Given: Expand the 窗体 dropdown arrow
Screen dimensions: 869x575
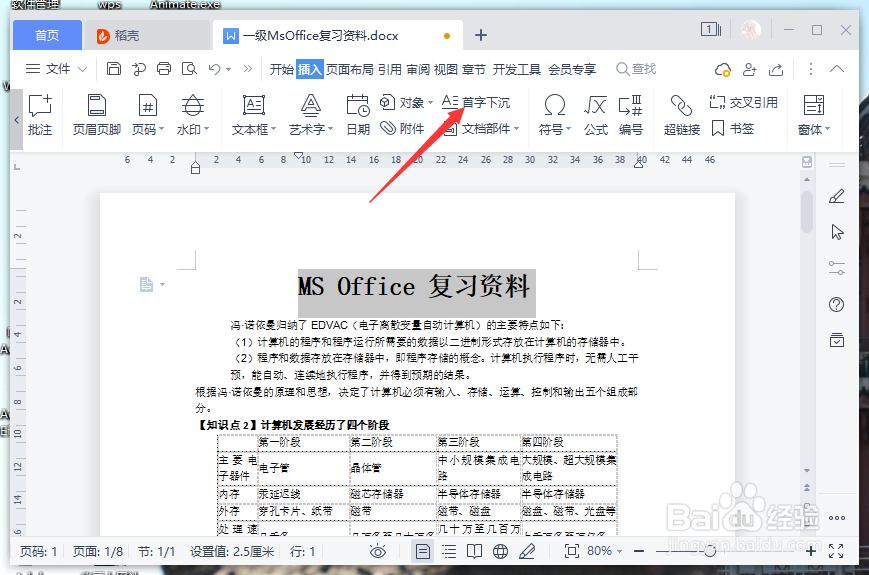Looking at the screenshot, I should pyautogui.click(x=827, y=129).
